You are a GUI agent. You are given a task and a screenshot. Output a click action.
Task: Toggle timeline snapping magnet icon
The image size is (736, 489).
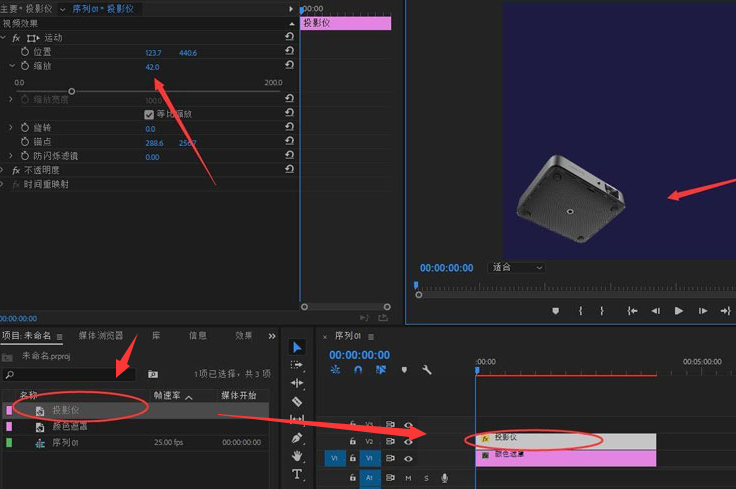(x=357, y=369)
